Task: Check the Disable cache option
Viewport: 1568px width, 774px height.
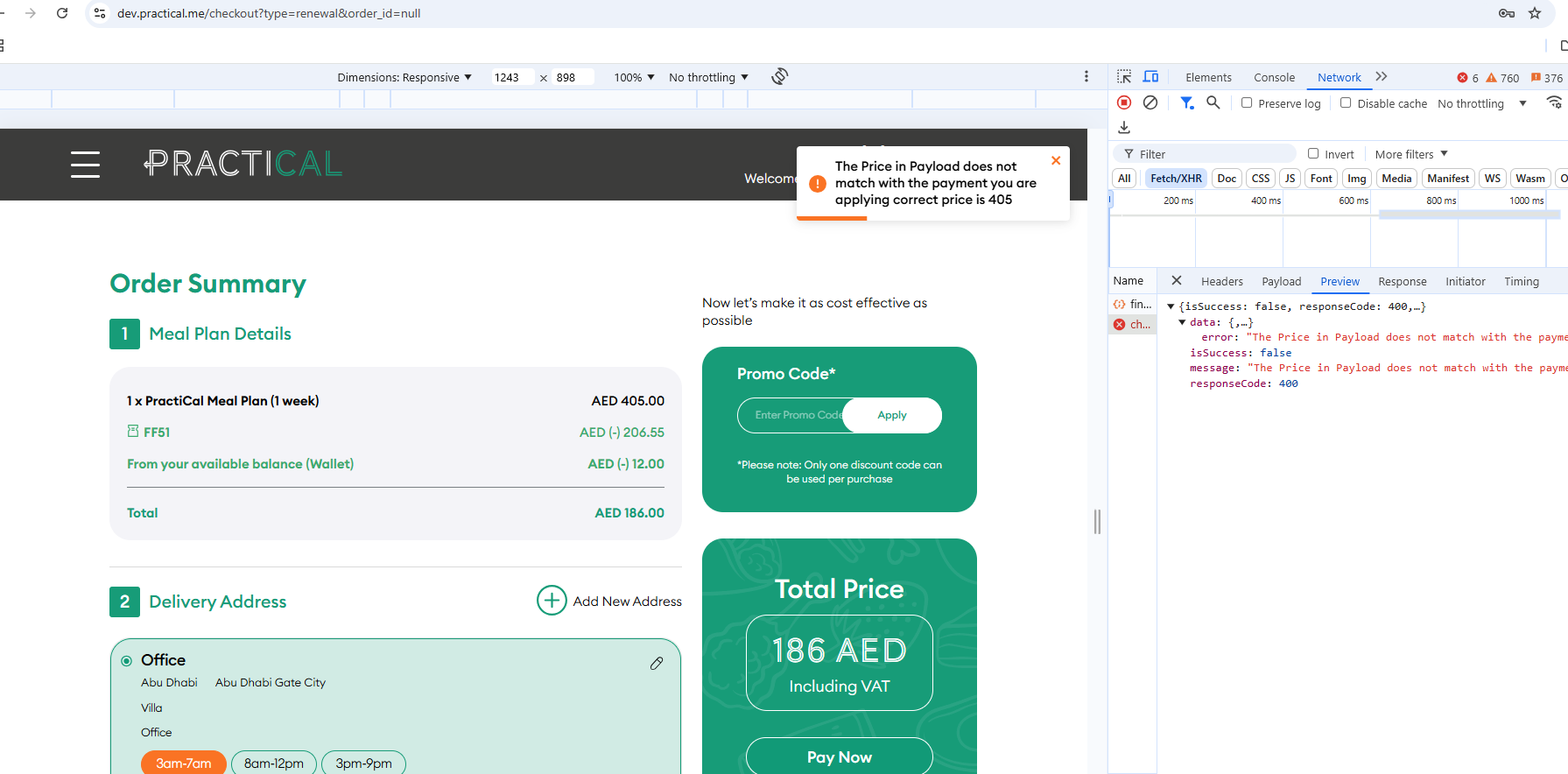Action: [1346, 102]
